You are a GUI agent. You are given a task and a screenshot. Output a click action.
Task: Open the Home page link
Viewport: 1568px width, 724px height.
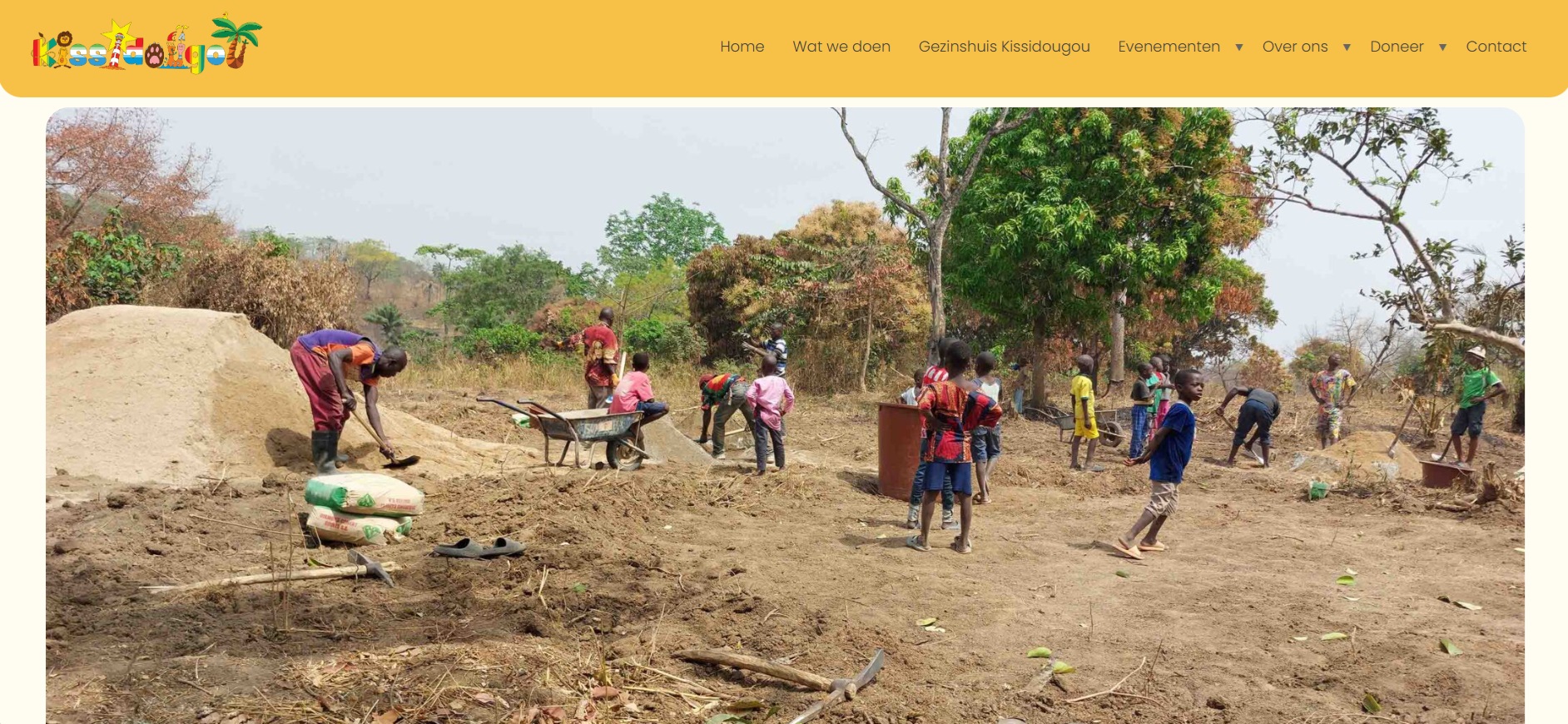coord(742,47)
